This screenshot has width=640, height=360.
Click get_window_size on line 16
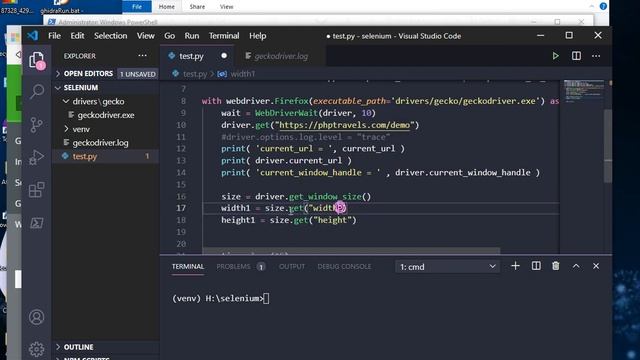[x=325, y=197]
